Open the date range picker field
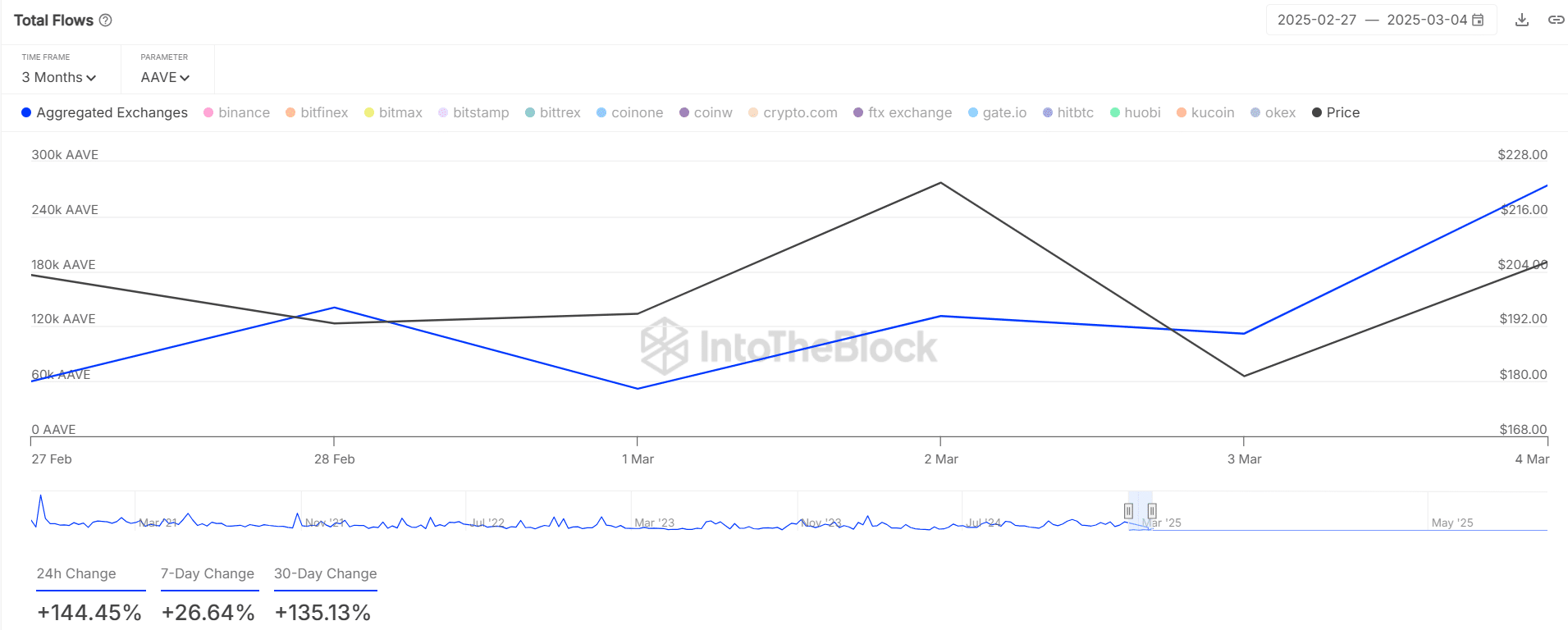 pos(1372,20)
